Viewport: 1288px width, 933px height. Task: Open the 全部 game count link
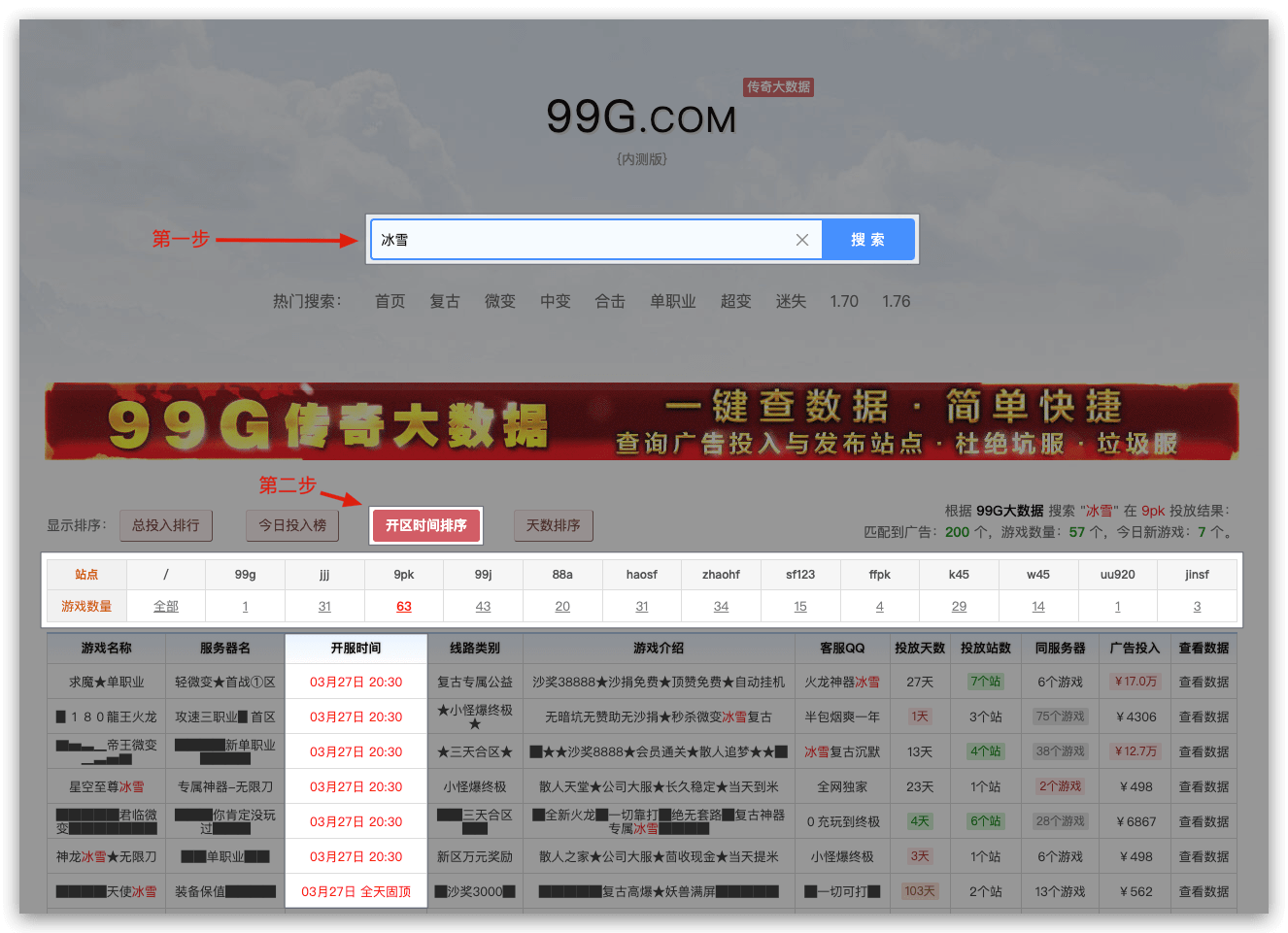(x=166, y=606)
